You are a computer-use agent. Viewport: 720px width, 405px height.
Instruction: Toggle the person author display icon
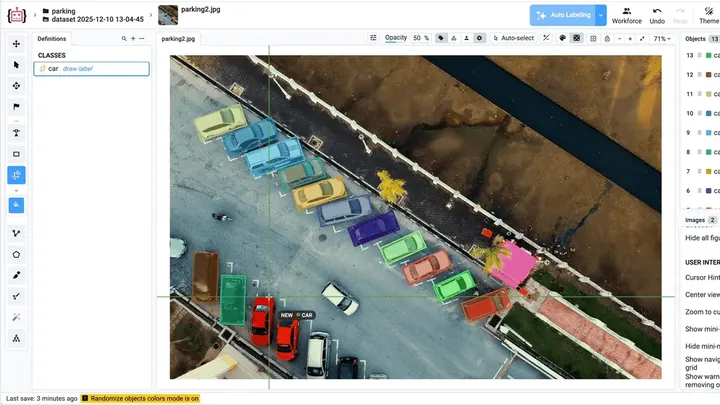coord(467,38)
